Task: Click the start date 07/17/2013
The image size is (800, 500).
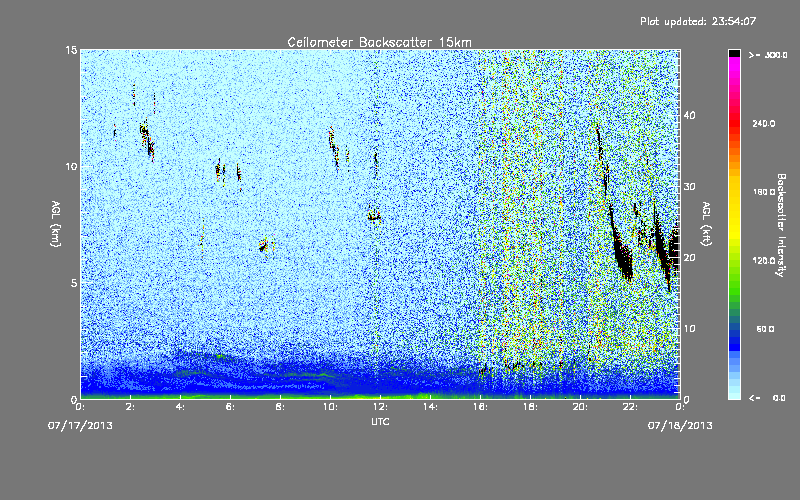Action: pyautogui.click(x=80, y=425)
